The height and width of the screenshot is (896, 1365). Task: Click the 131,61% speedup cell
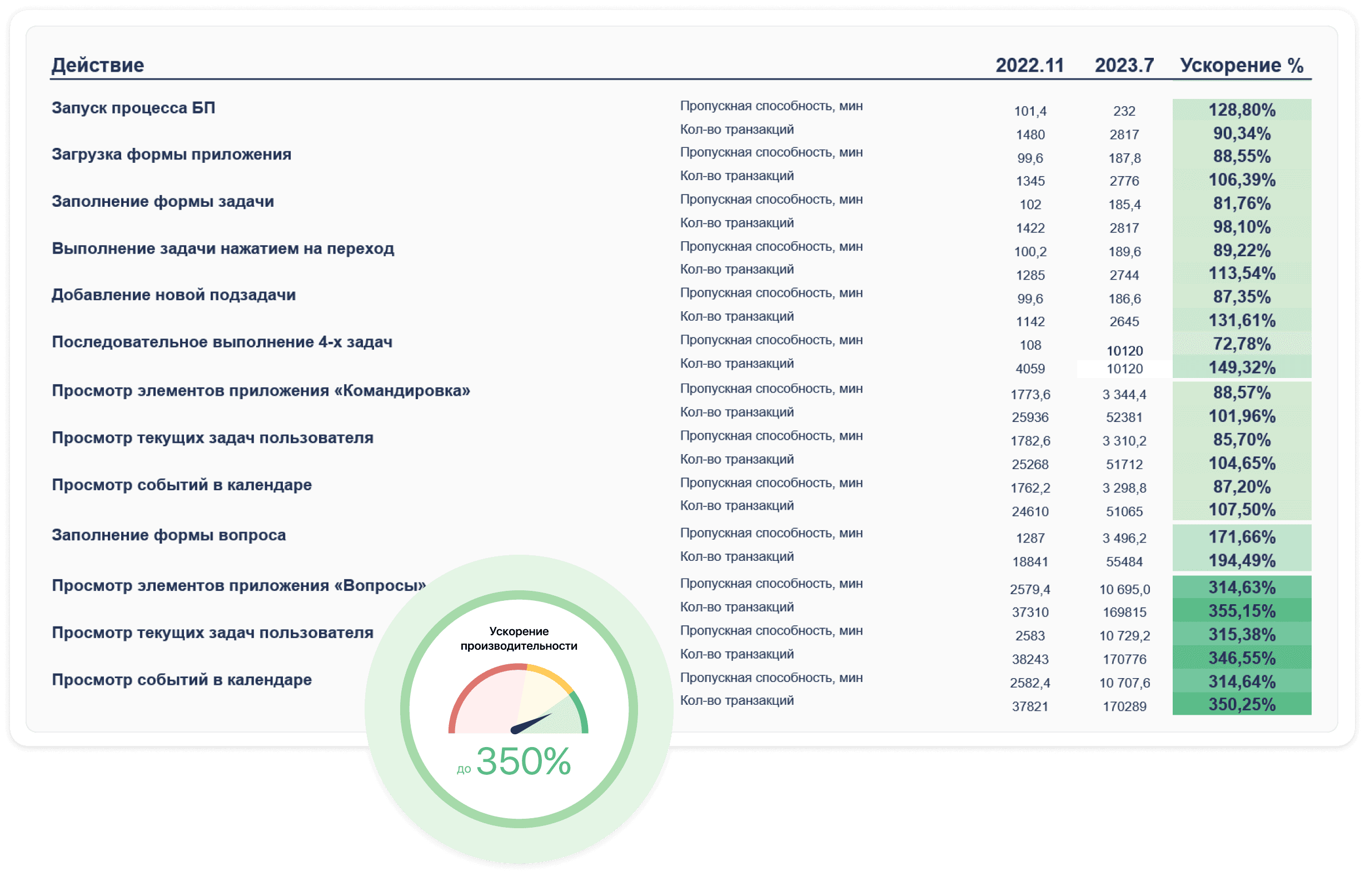pyautogui.click(x=1242, y=321)
